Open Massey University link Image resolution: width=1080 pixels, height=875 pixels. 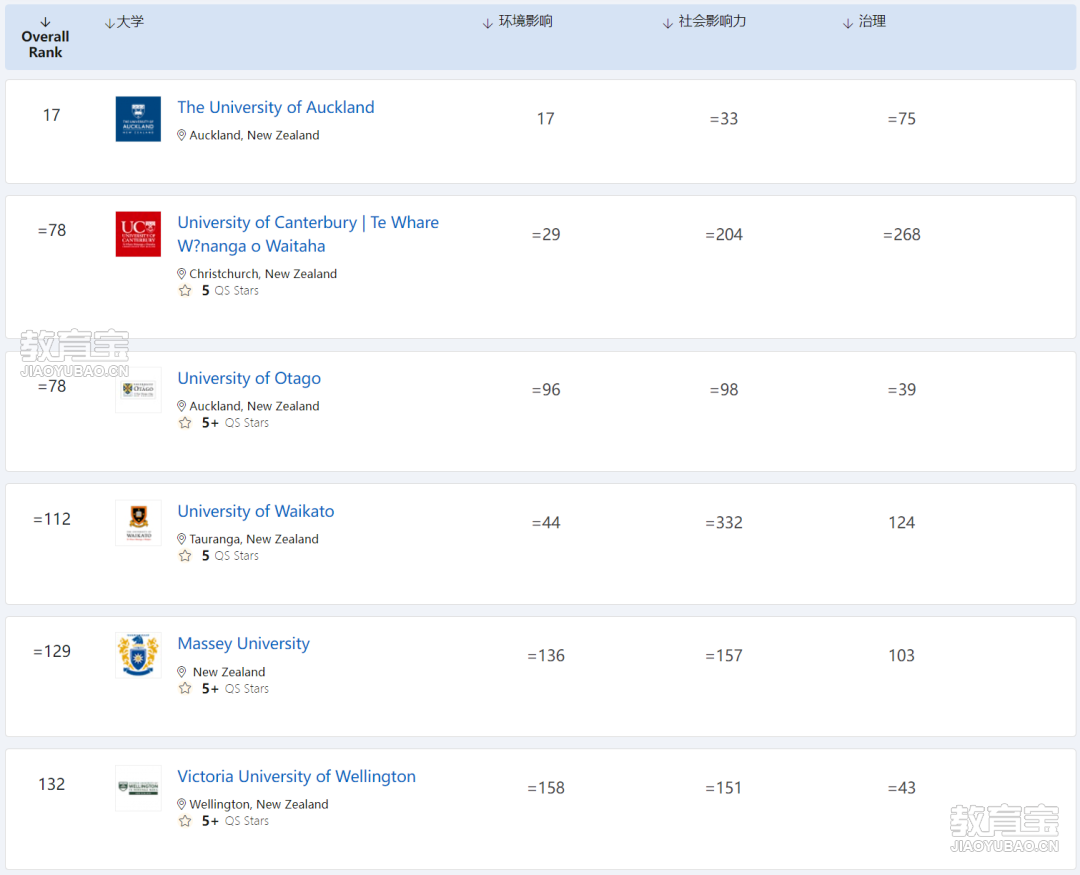pos(244,644)
